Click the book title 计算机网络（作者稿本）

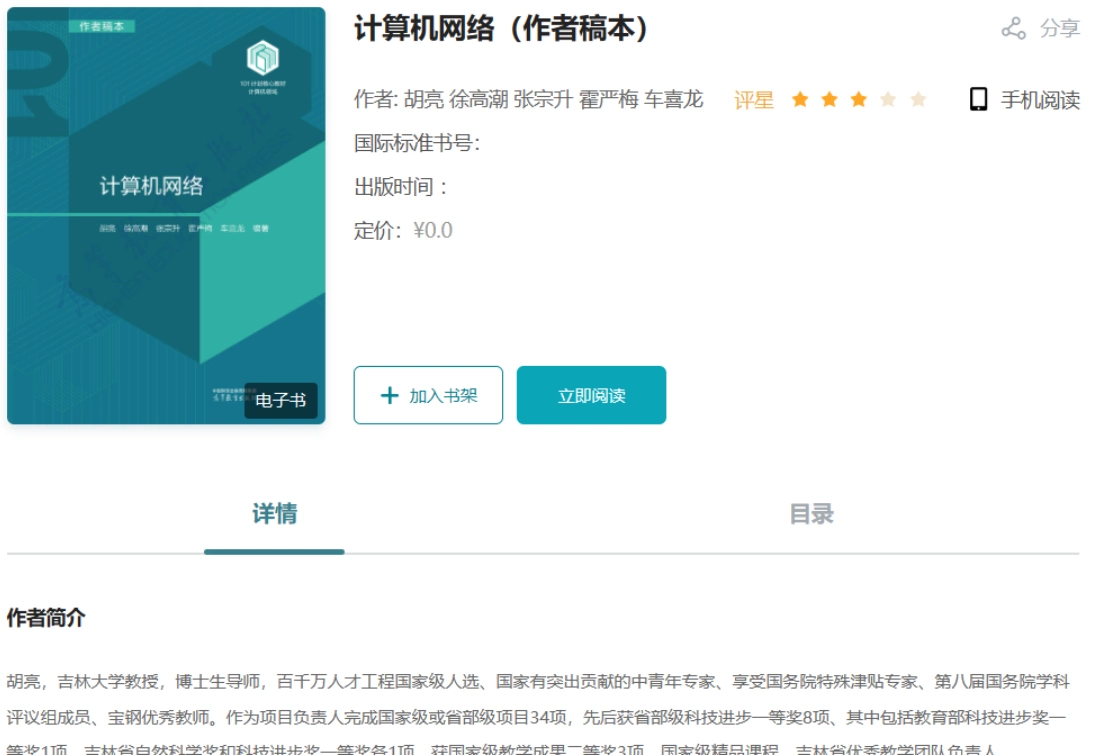click(x=502, y=29)
